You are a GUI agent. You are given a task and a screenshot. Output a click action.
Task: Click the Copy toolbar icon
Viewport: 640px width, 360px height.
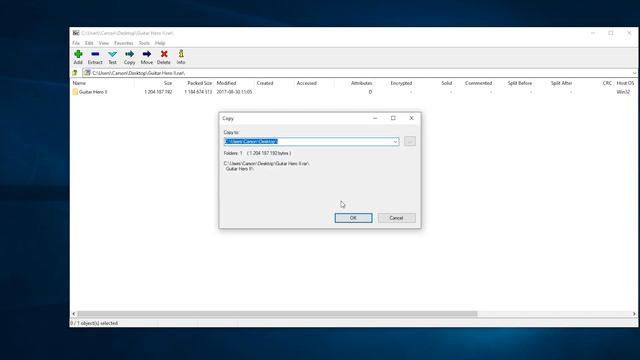(x=129, y=57)
